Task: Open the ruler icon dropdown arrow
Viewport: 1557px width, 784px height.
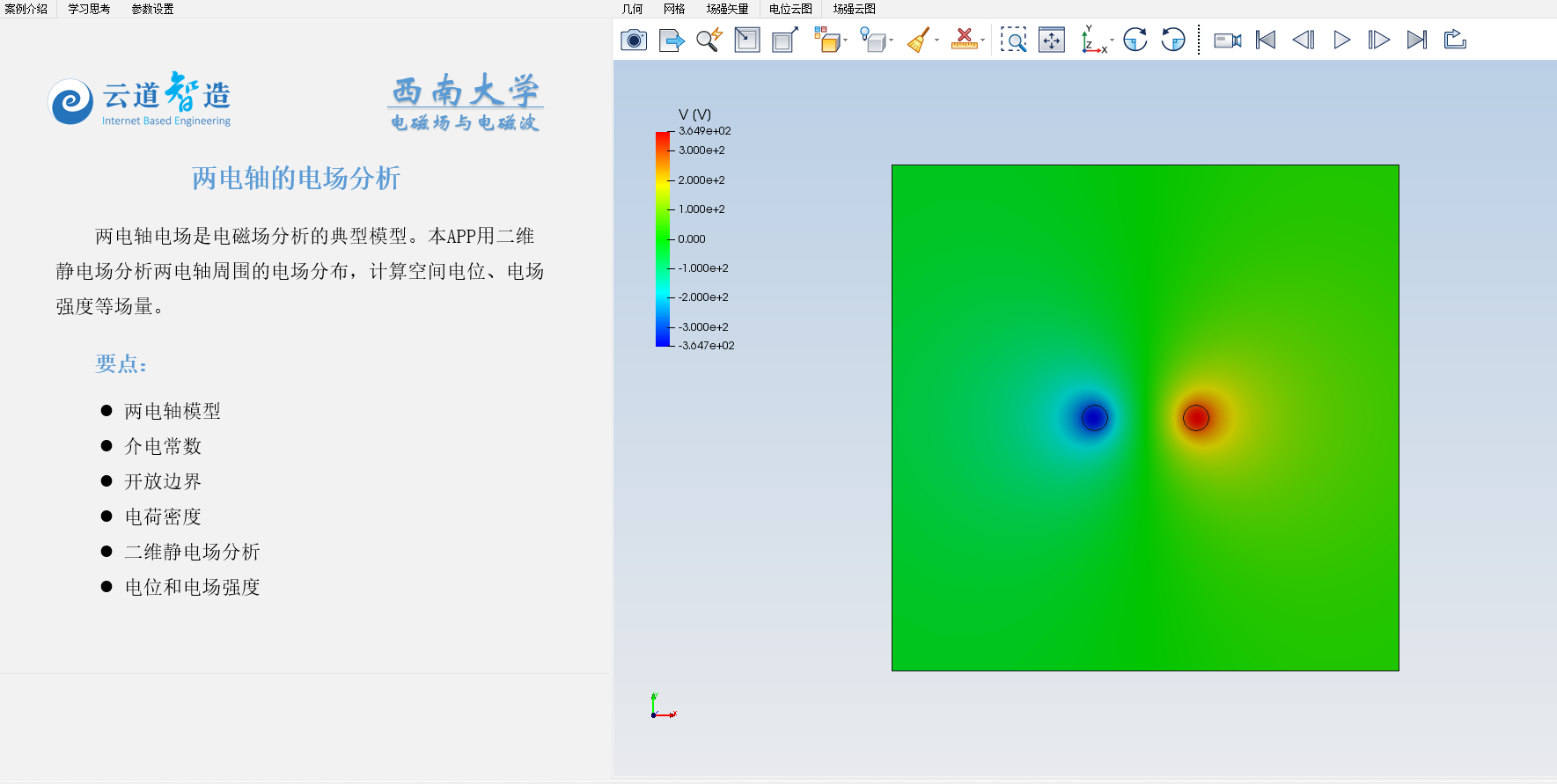Action: pyautogui.click(x=983, y=40)
